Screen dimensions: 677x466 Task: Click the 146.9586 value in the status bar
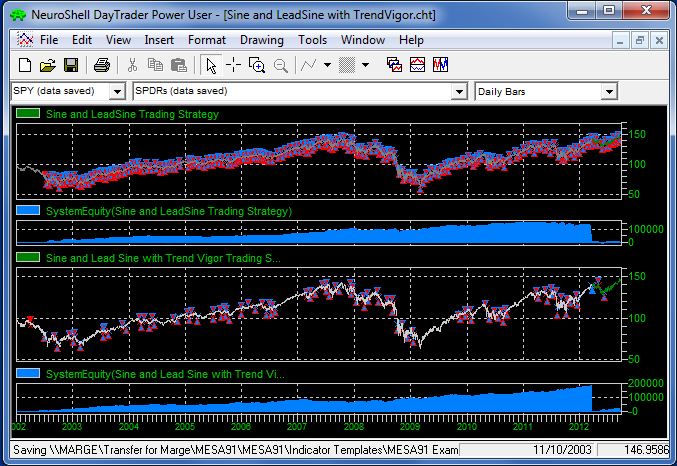pyautogui.click(x=646, y=450)
